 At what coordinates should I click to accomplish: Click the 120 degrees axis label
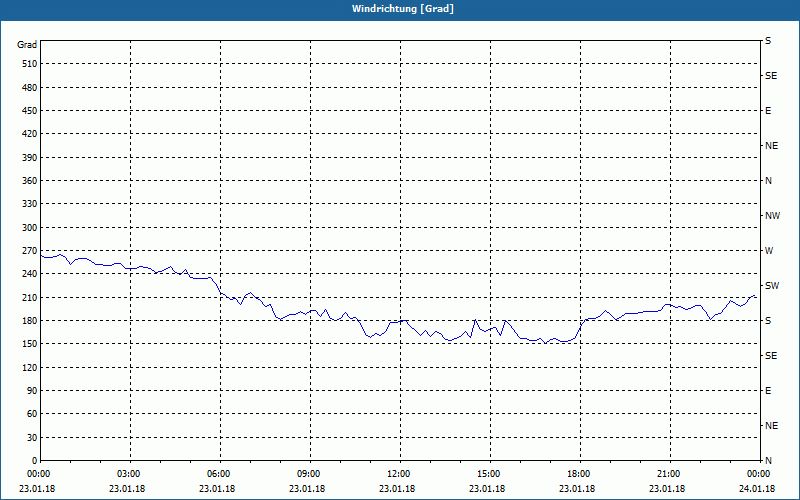point(30,367)
